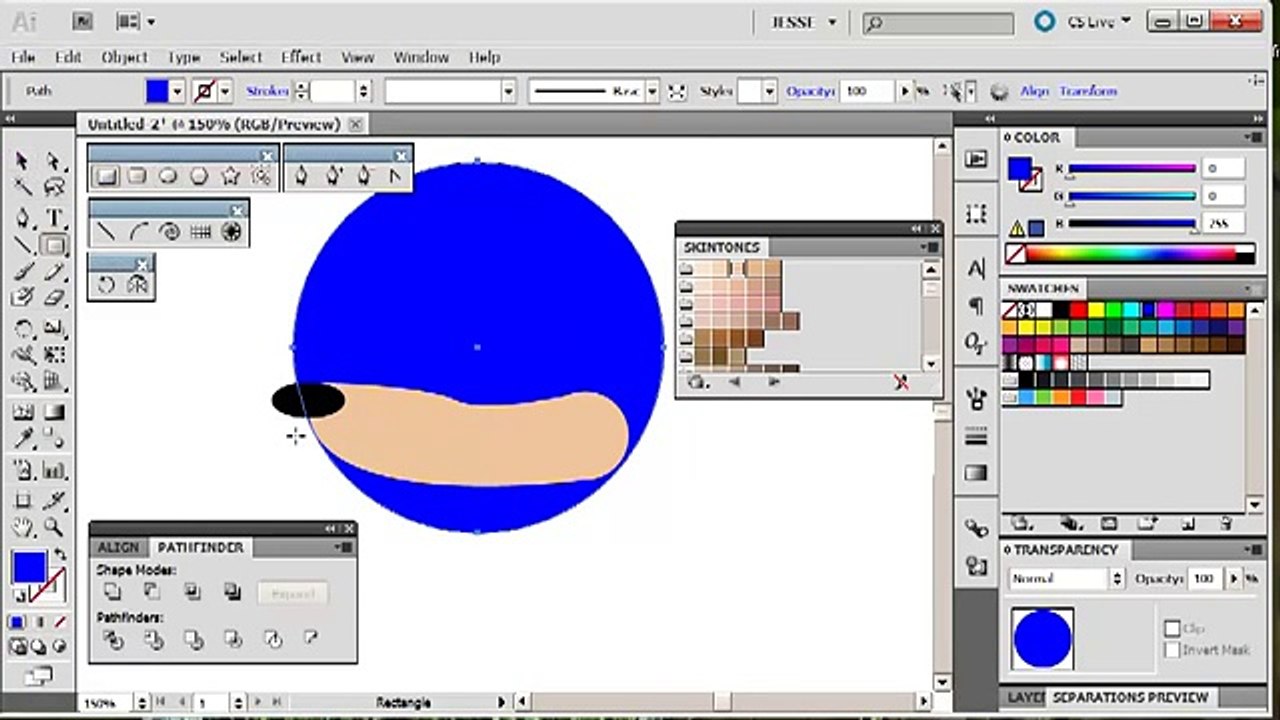
Task: Select the Lasso tool
Action: [x=54, y=188]
